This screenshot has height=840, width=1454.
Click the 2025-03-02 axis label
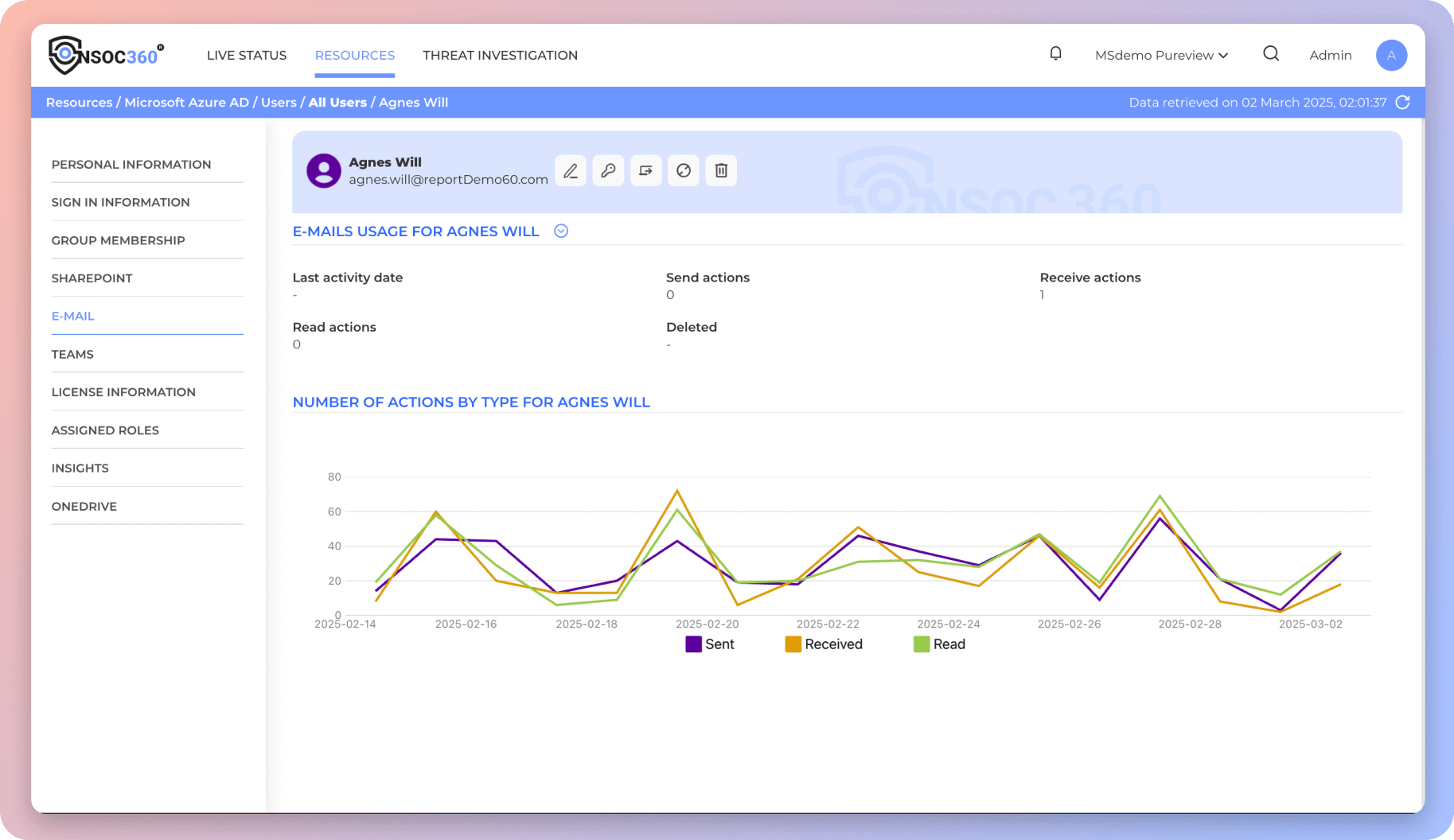point(1311,624)
